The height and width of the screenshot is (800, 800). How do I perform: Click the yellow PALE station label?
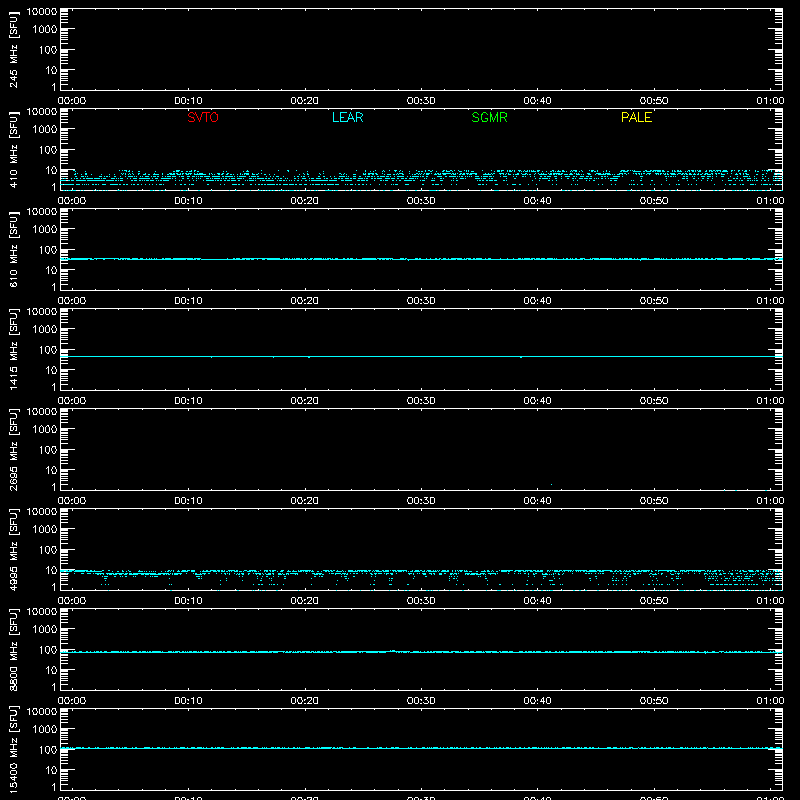coord(636,117)
